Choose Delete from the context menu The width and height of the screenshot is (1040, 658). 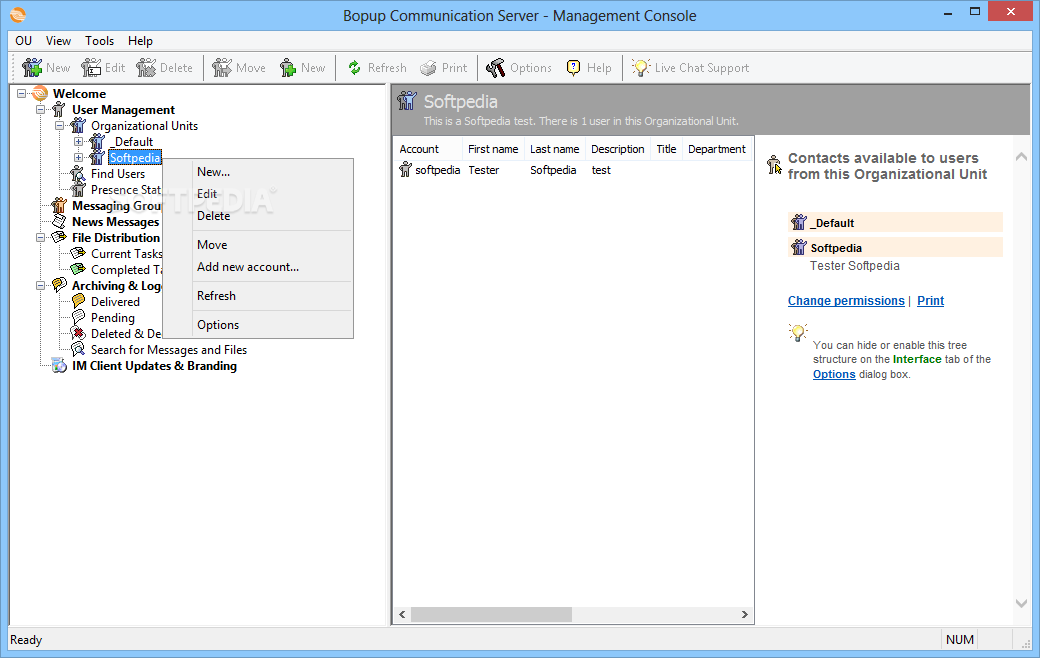(258, 216)
